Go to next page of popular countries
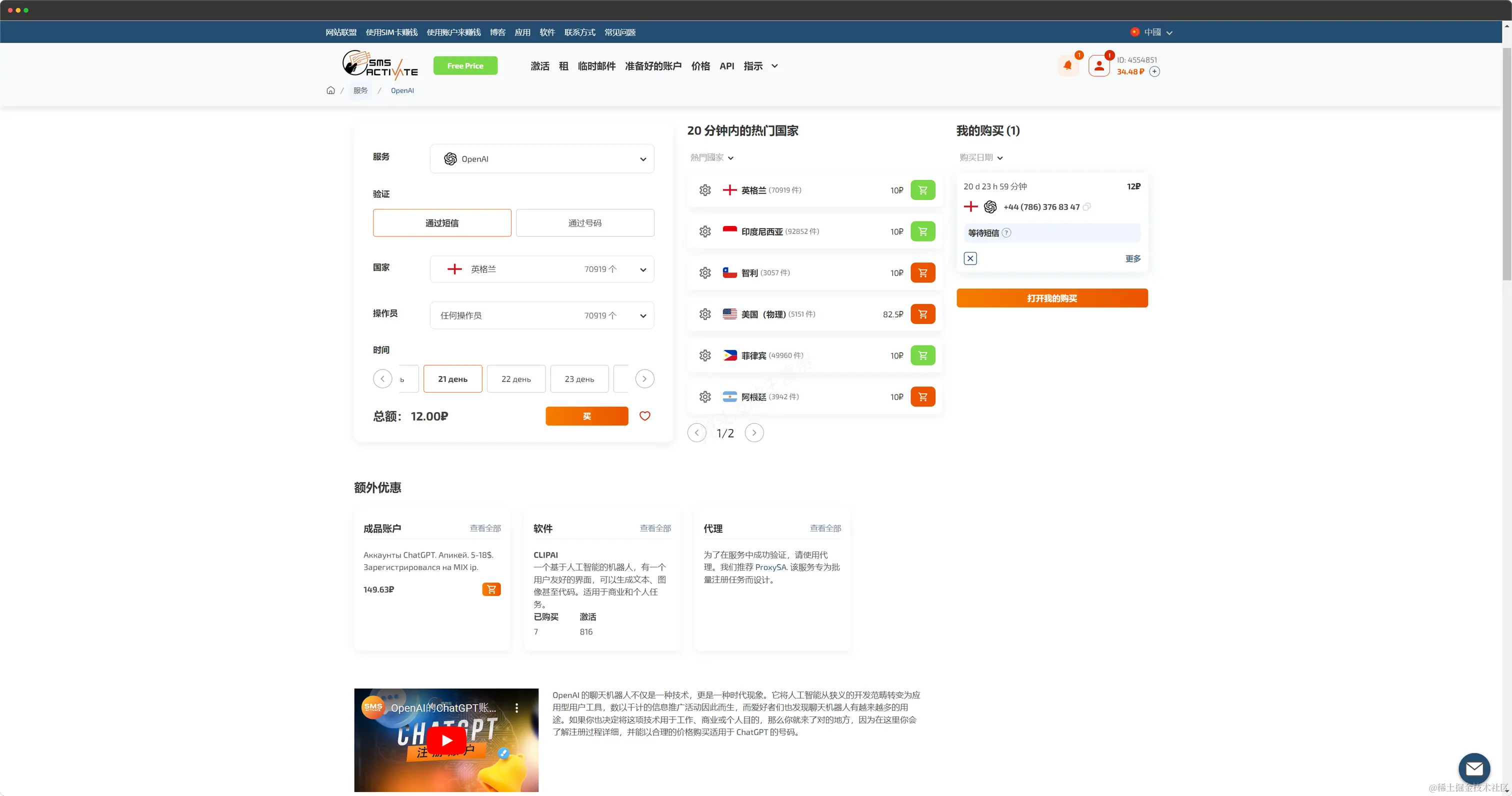The width and height of the screenshot is (1512, 796). click(754, 433)
